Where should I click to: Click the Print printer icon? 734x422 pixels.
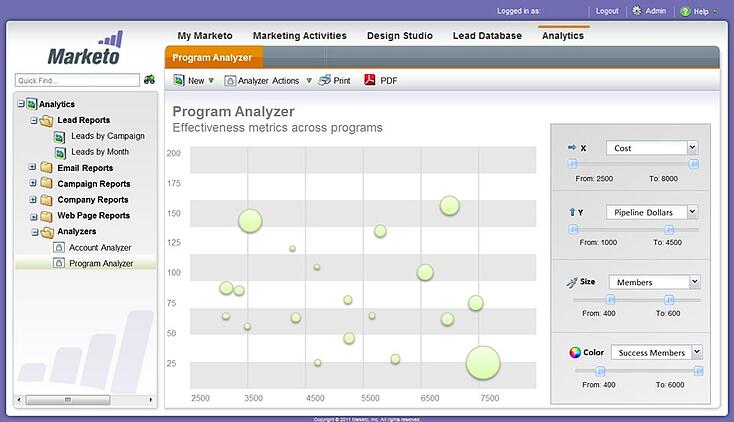point(325,80)
